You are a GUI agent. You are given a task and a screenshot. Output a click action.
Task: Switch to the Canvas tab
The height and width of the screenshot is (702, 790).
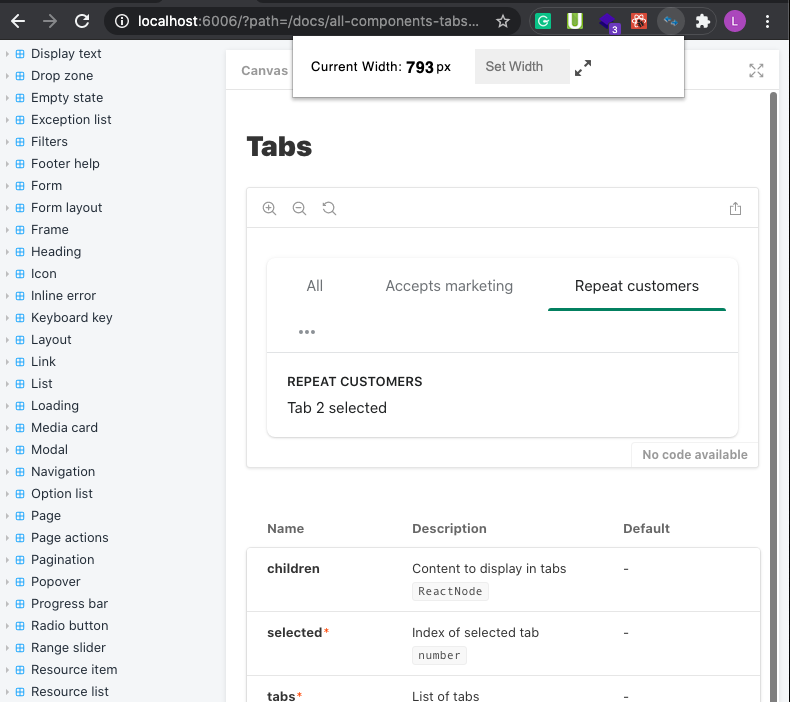click(x=264, y=71)
